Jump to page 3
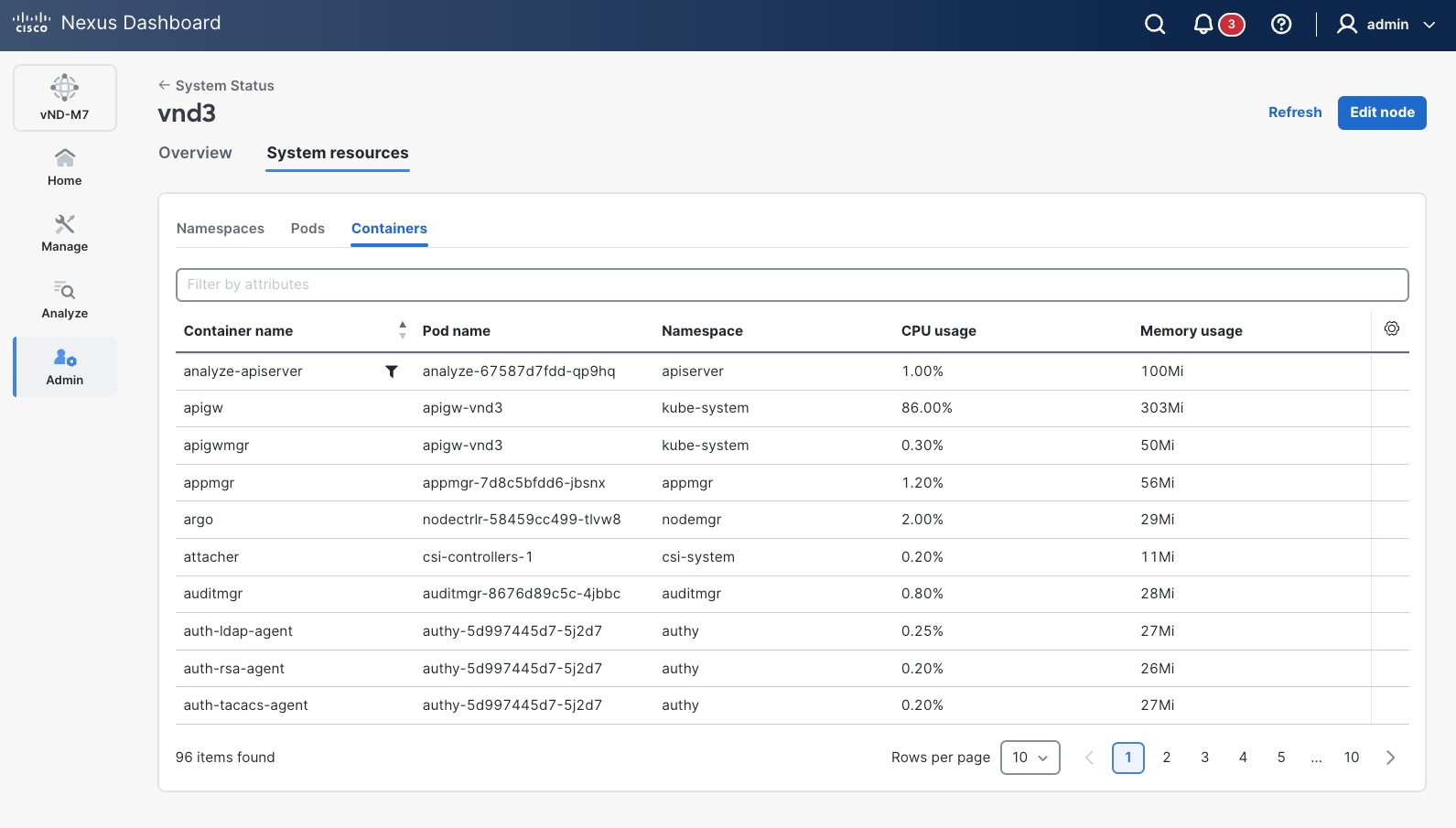 (1205, 758)
